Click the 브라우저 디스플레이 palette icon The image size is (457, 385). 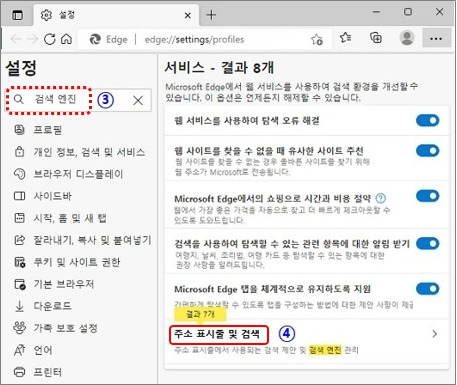[20, 174]
